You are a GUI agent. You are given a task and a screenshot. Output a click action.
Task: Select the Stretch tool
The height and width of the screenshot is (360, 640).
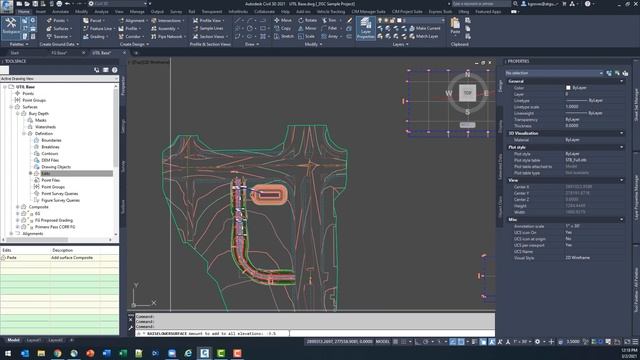click(x=284, y=37)
